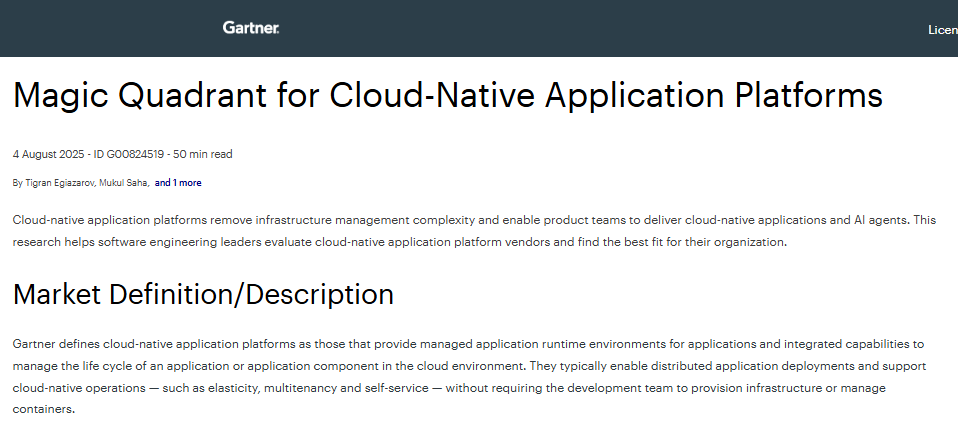
Task: Click the line beginning 'Gartner defines cloud-native application platforms'
Action: tap(400, 343)
